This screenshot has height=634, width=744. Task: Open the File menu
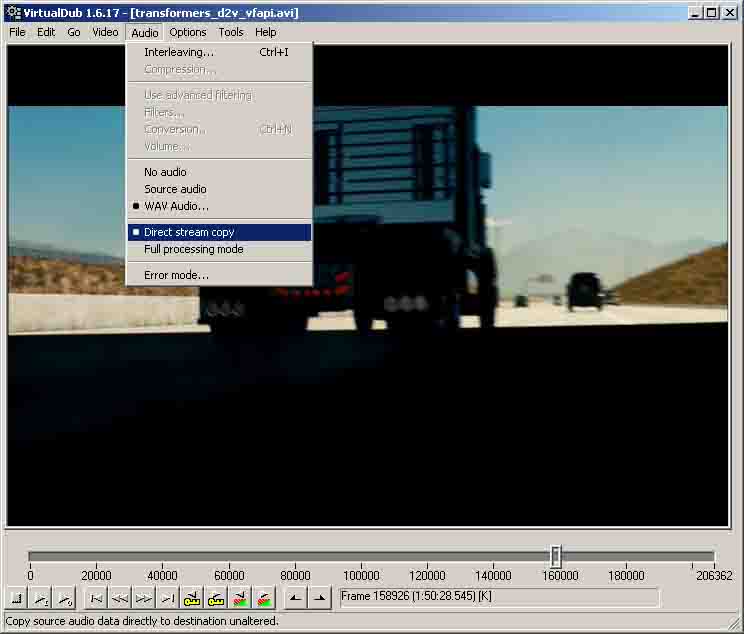[x=18, y=32]
